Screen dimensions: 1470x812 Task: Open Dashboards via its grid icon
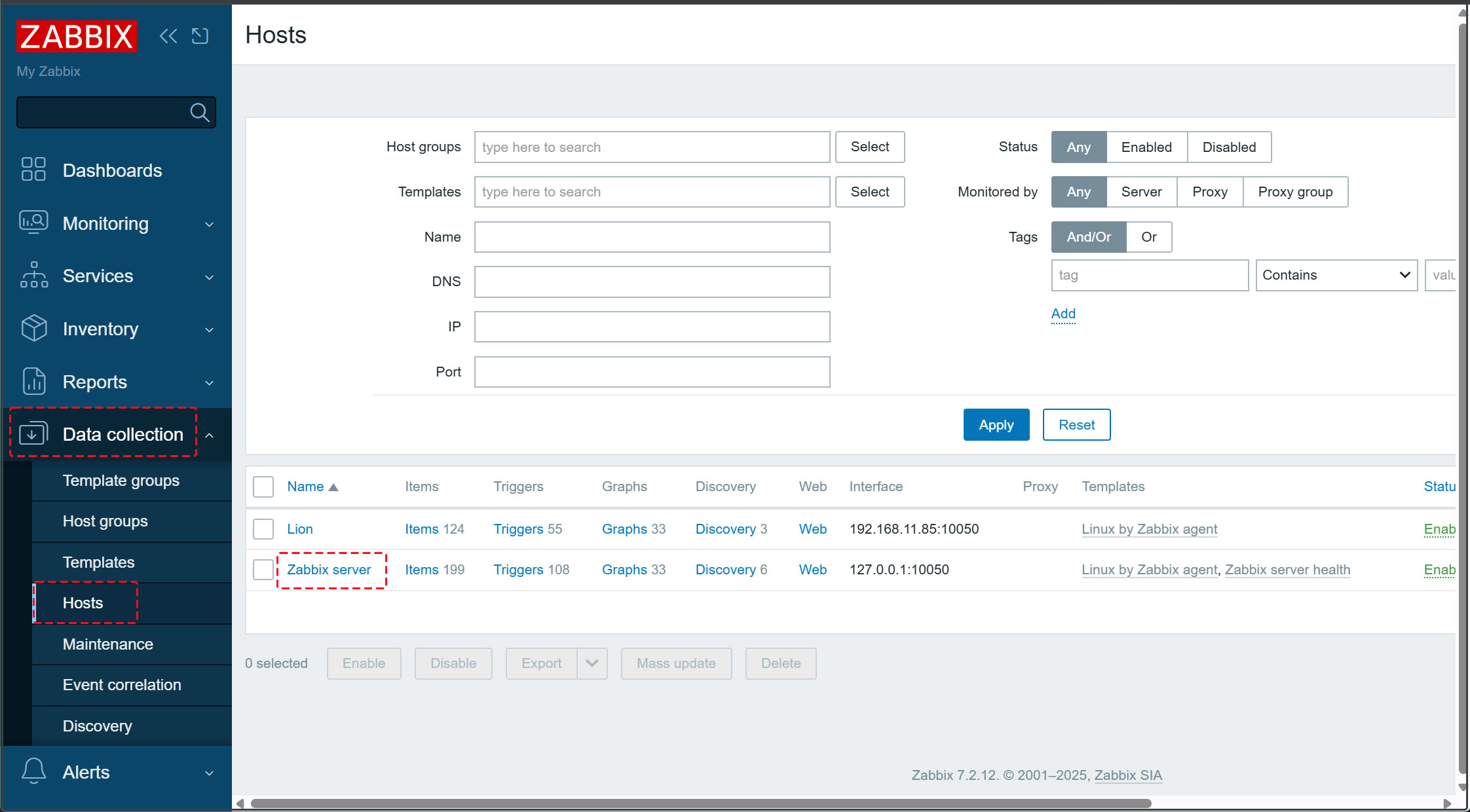[x=33, y=169]
